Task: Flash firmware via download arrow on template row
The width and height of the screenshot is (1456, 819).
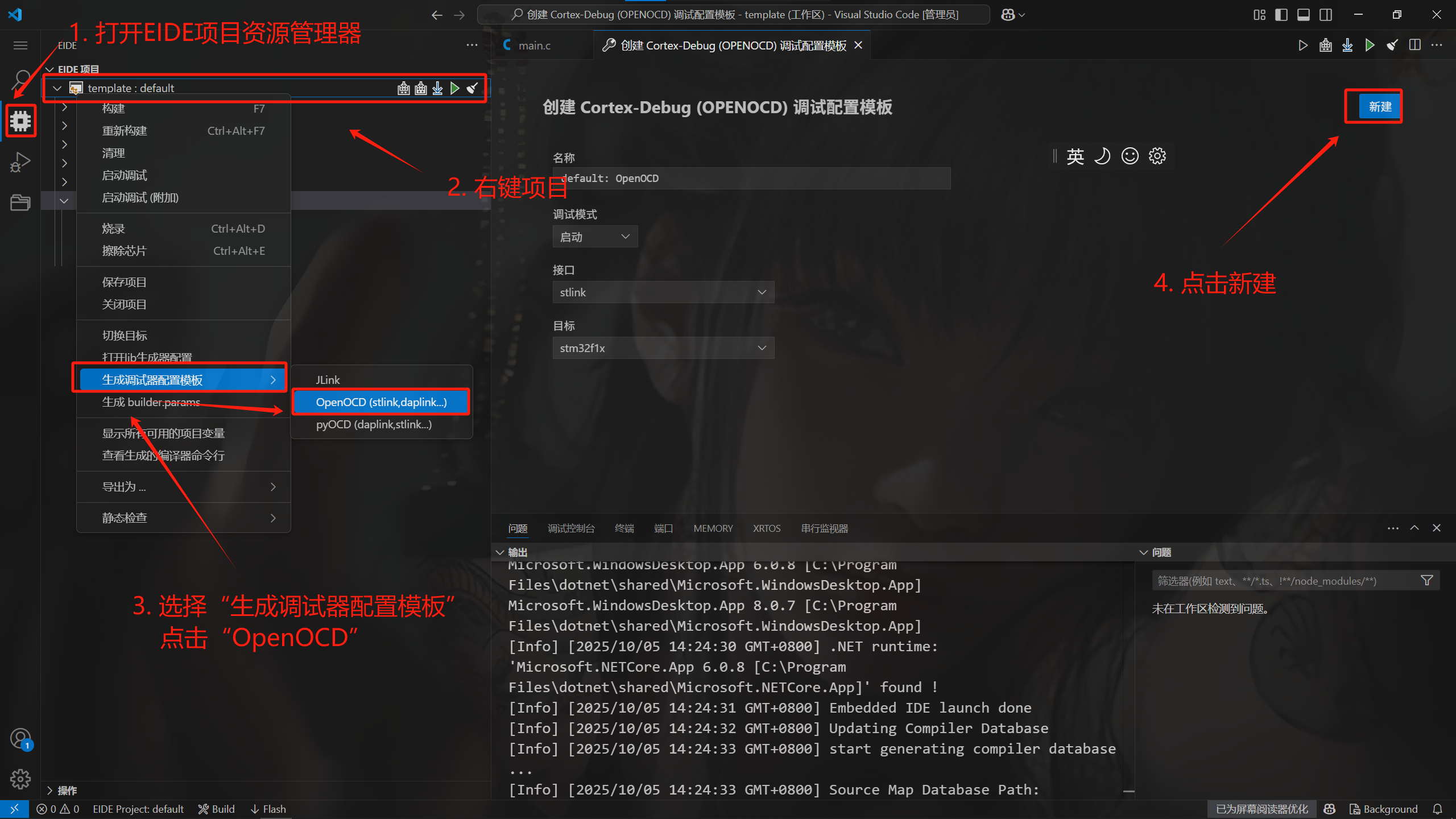Action: 437,88
